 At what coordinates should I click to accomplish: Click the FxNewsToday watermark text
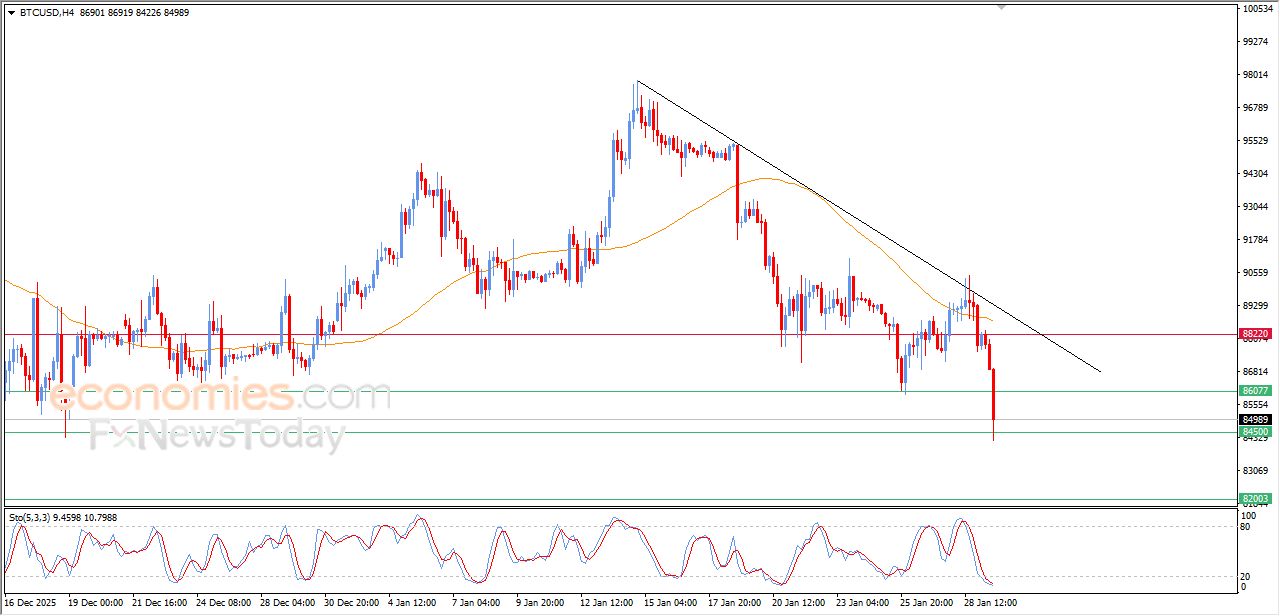pyautogui.click(x=217, y=436)
